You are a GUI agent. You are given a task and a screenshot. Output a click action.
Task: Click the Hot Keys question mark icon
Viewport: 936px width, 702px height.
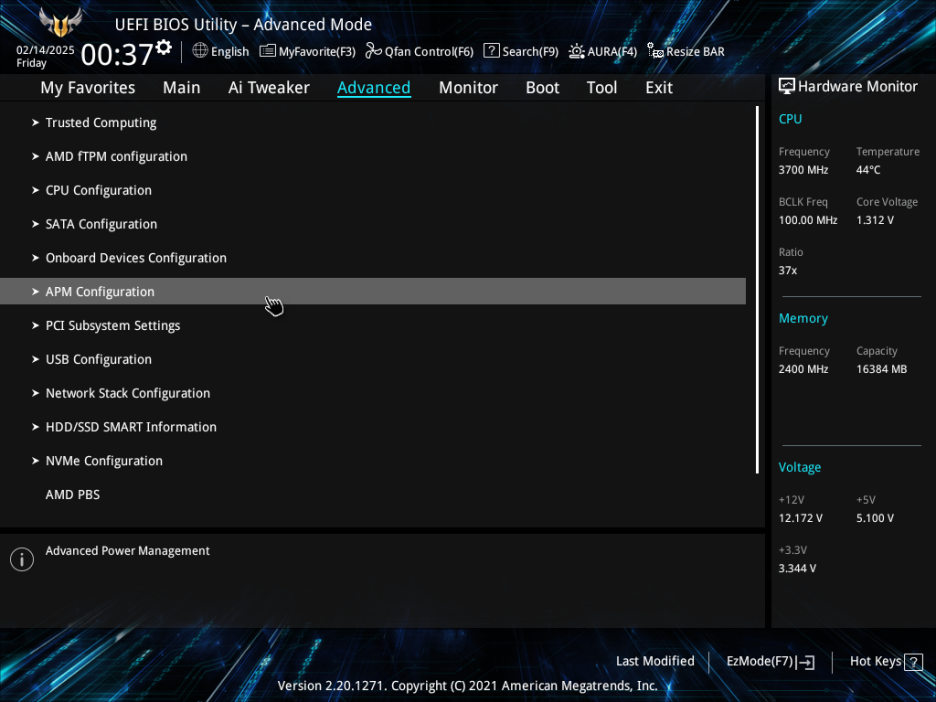(x=913, y=661)
